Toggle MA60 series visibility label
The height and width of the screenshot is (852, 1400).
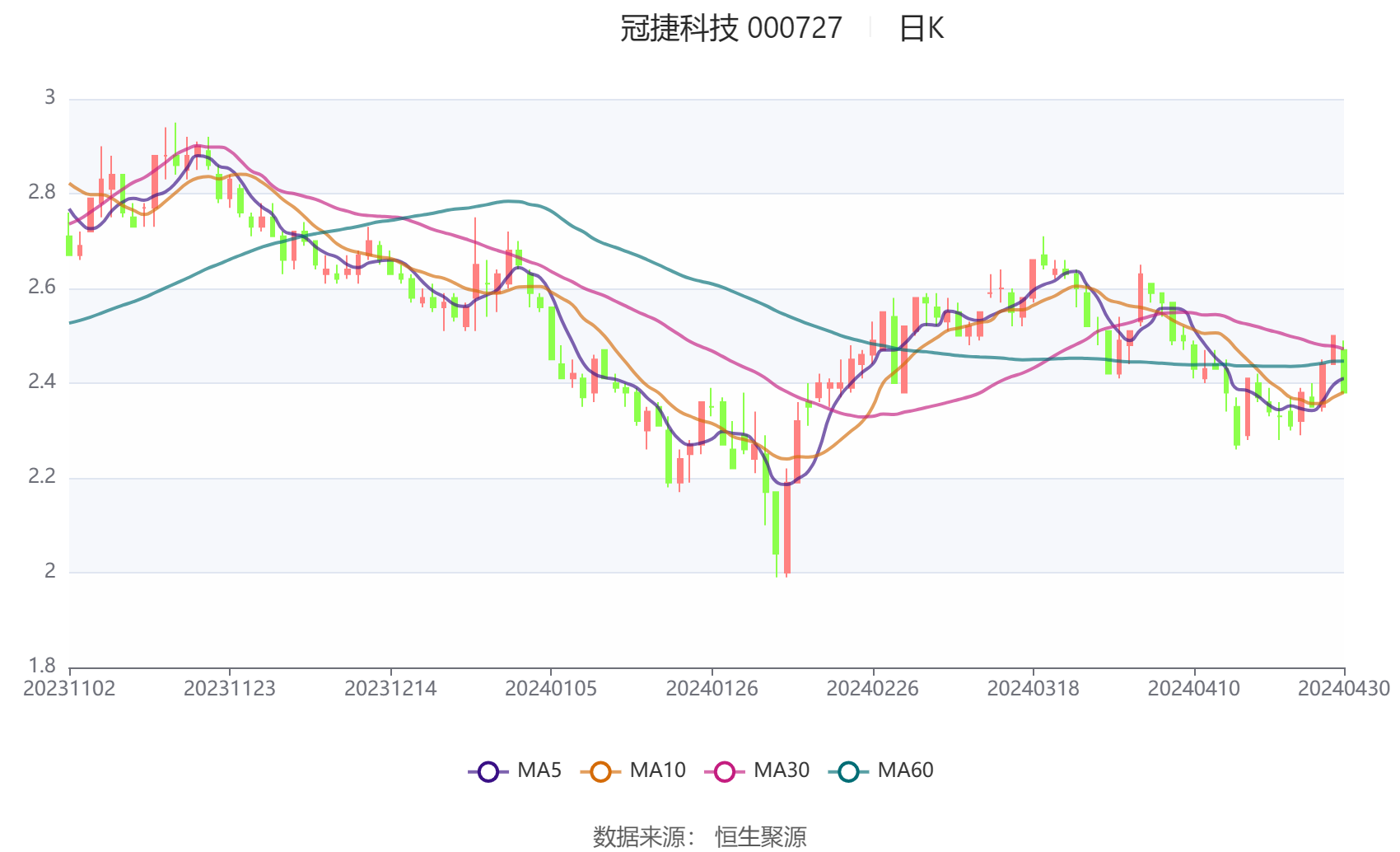(x=905, y=770)
